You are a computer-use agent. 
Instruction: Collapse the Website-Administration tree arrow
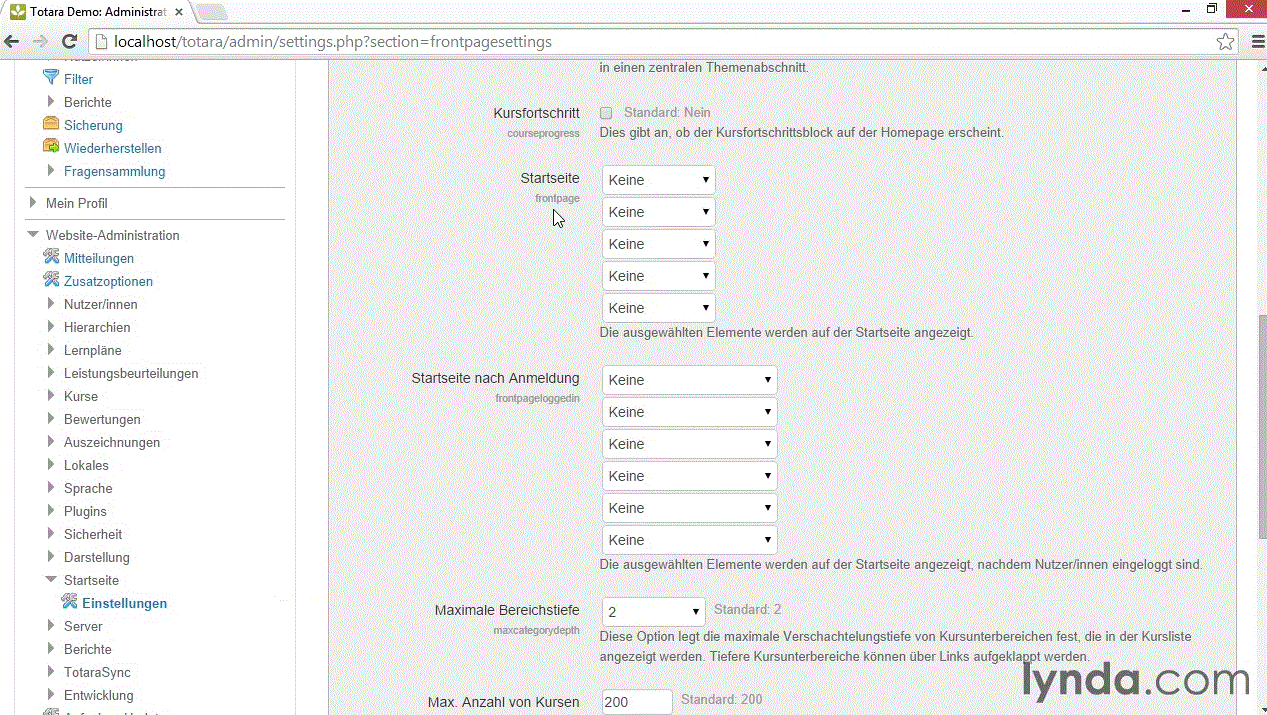(33, 235)
